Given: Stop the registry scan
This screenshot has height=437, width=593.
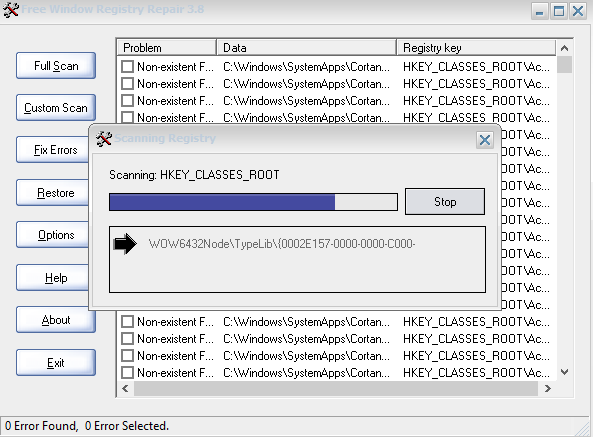Looking at the screenshot, I should pos(445,201).
